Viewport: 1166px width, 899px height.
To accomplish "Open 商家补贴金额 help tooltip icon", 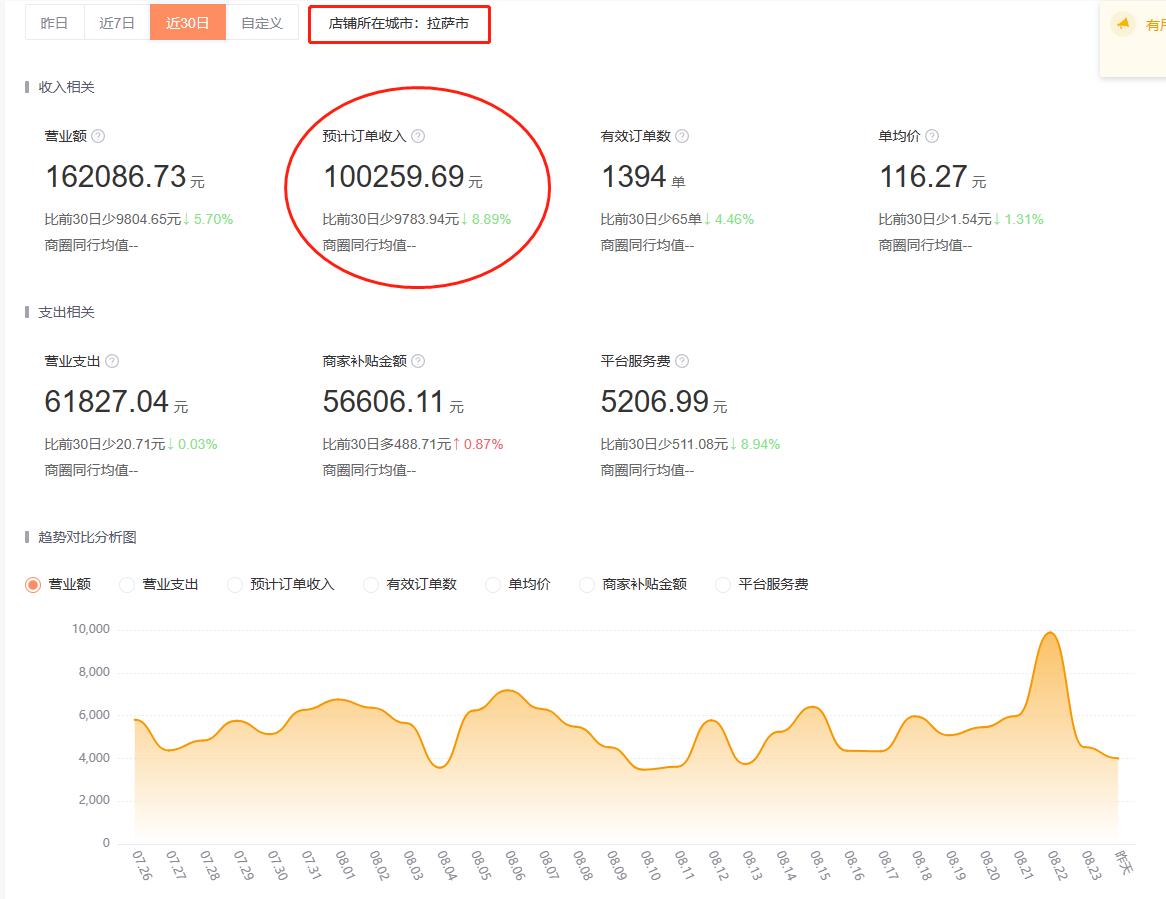I will point(418,361).
